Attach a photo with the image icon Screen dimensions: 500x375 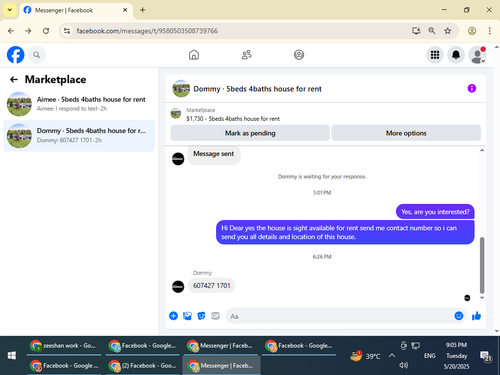tap(187, 316)
